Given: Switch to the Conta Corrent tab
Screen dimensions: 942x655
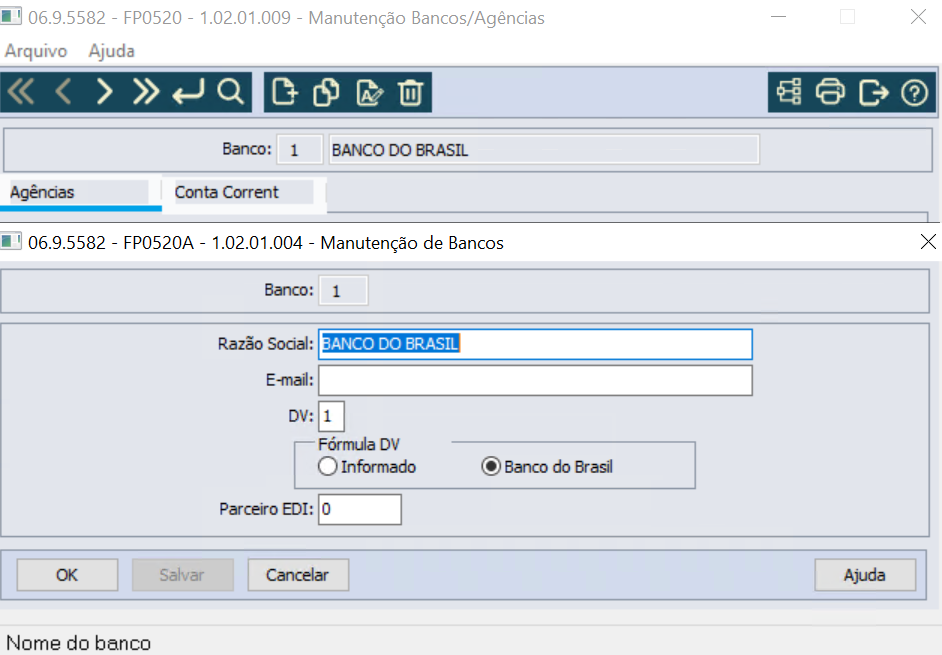Looking at the screenshot, I should [244, 192].
